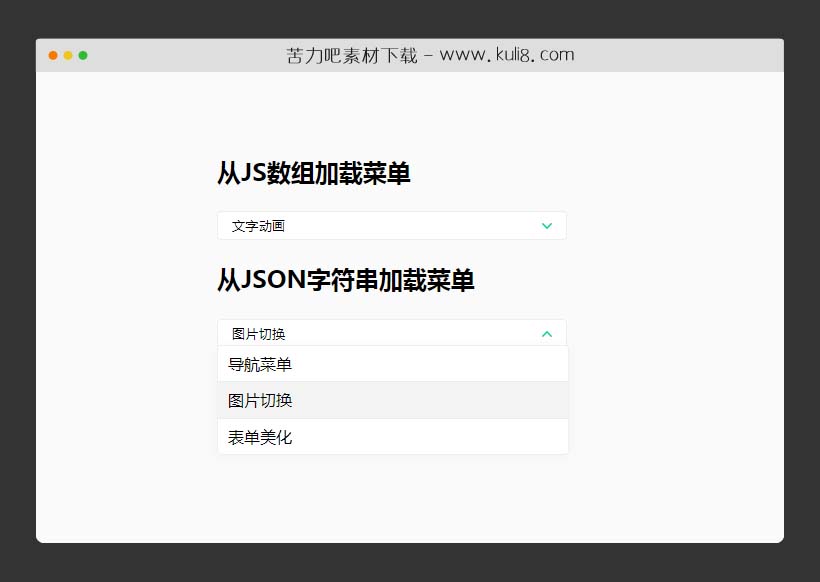Click the downward chevron next to 文字动画

547,225
